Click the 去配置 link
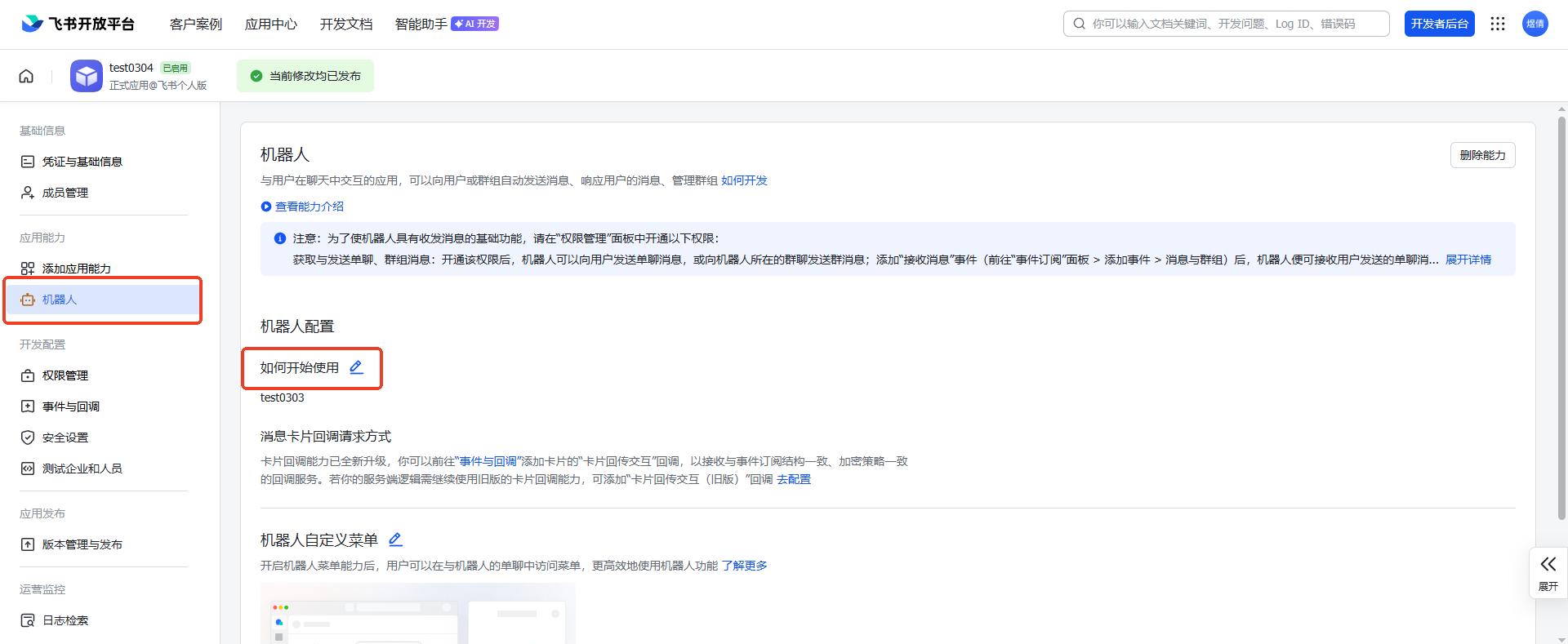Viewport: 1568px width, 644px height. 793,479
